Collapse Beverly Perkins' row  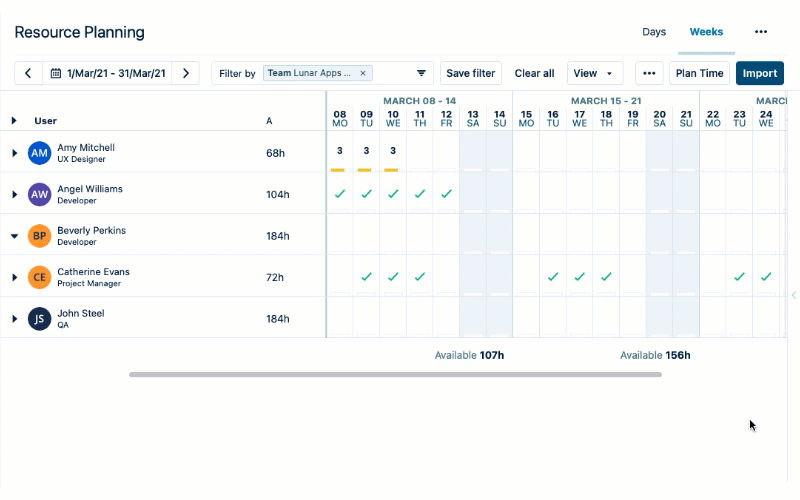pos(14,236)
